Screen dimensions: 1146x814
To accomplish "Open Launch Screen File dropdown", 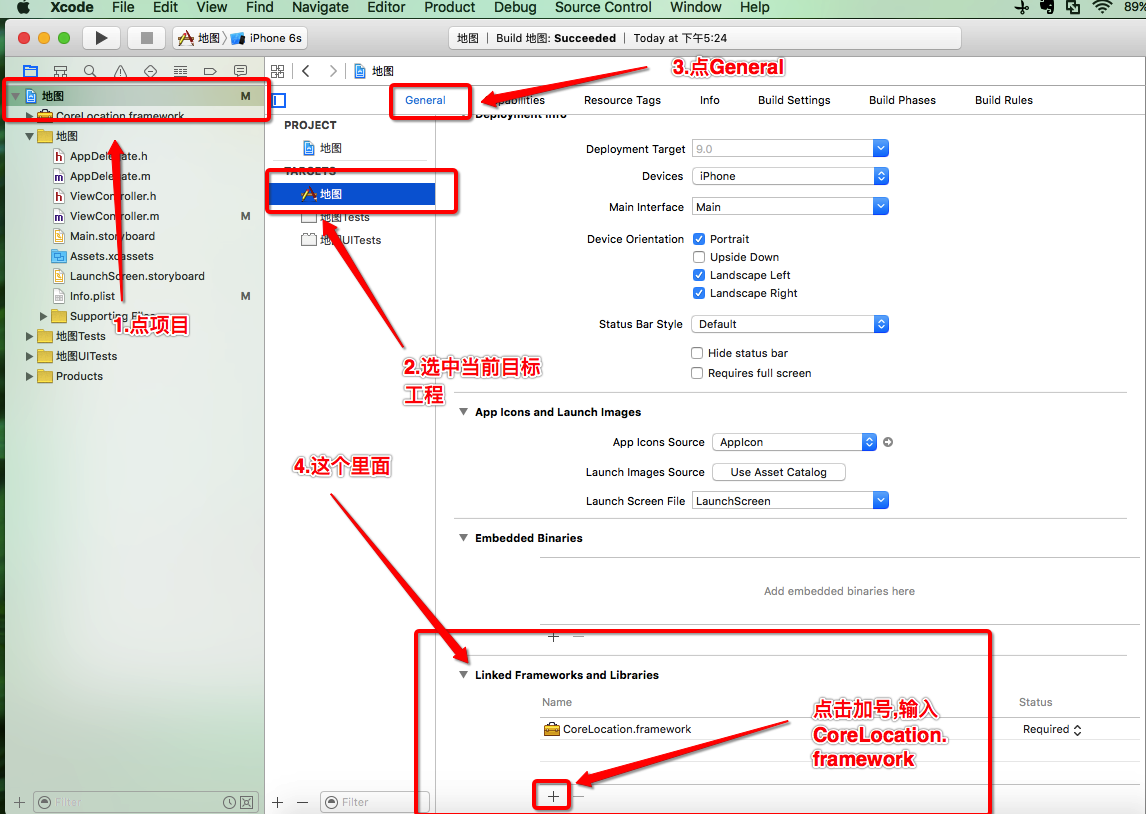I will pyautogui.click(x=881, y=501).
